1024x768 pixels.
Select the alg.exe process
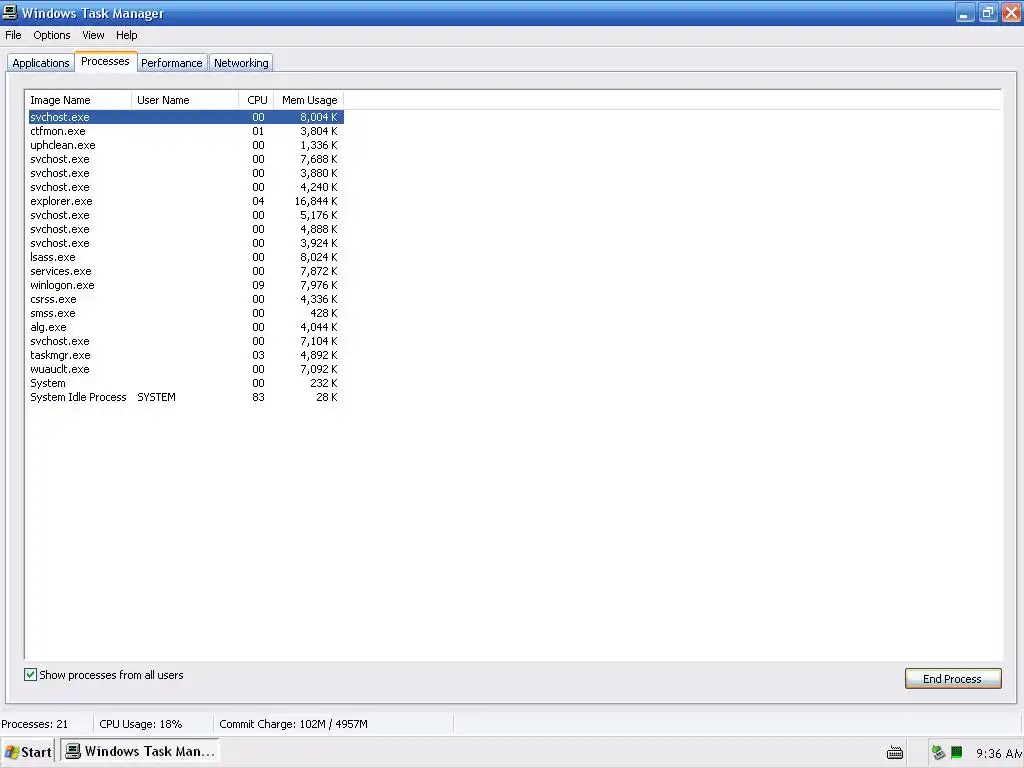coord(185,327)
